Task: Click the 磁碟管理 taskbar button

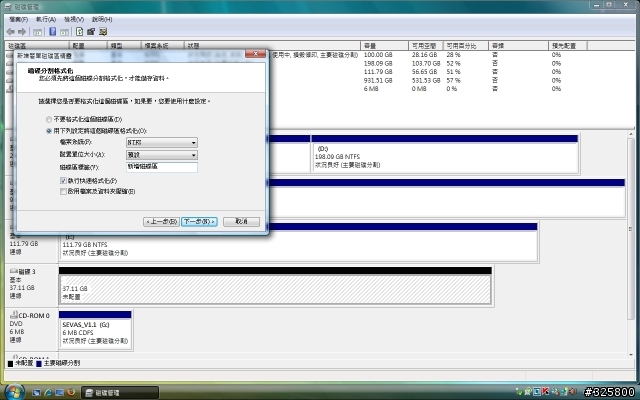Action: (x=120, y=393)
